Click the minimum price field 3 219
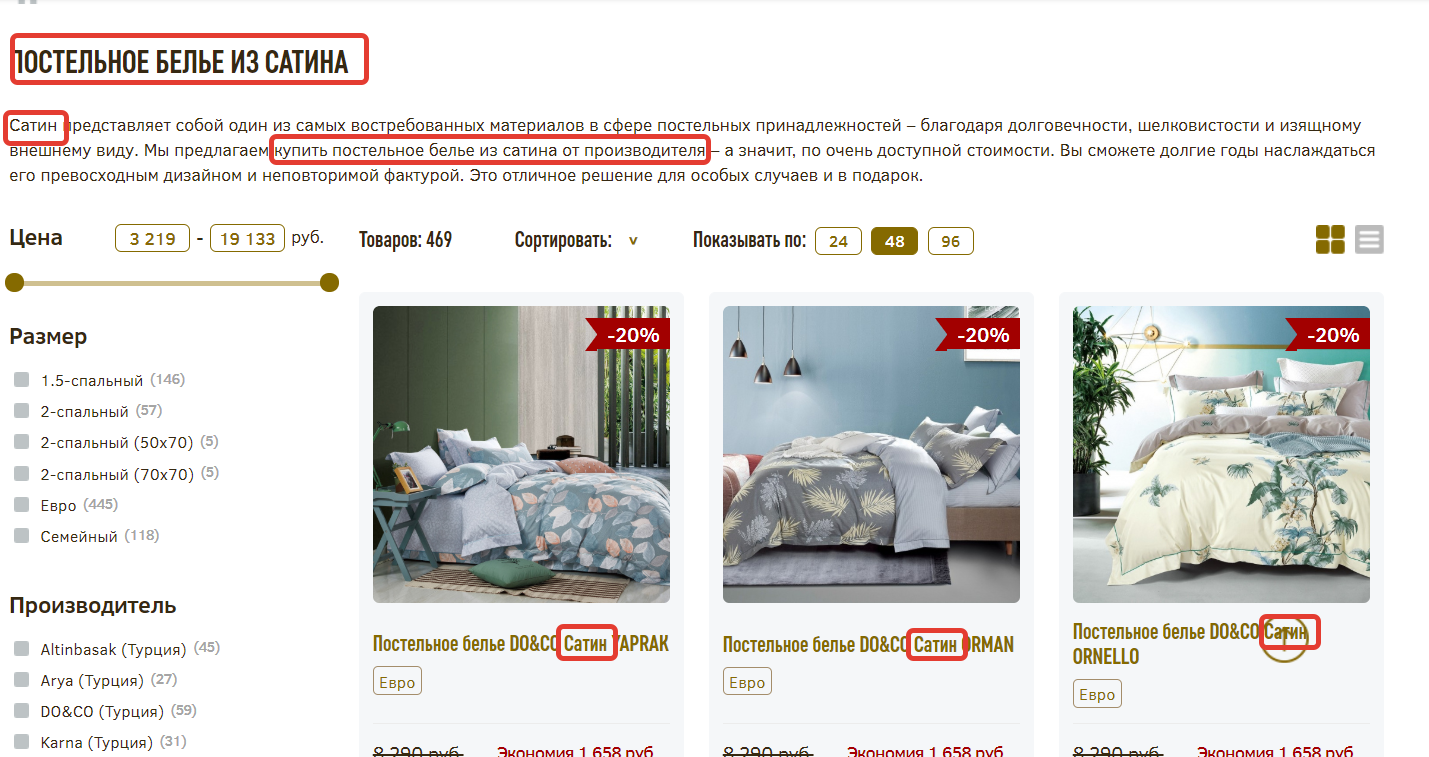 [153, 239]
